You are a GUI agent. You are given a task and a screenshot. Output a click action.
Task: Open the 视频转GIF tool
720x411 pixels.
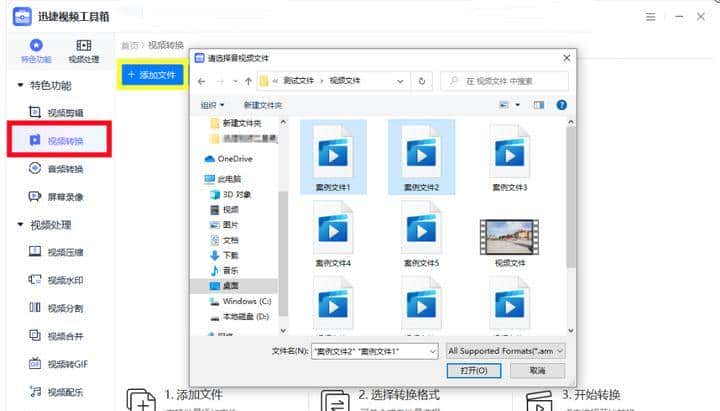[x=58, y=364]
